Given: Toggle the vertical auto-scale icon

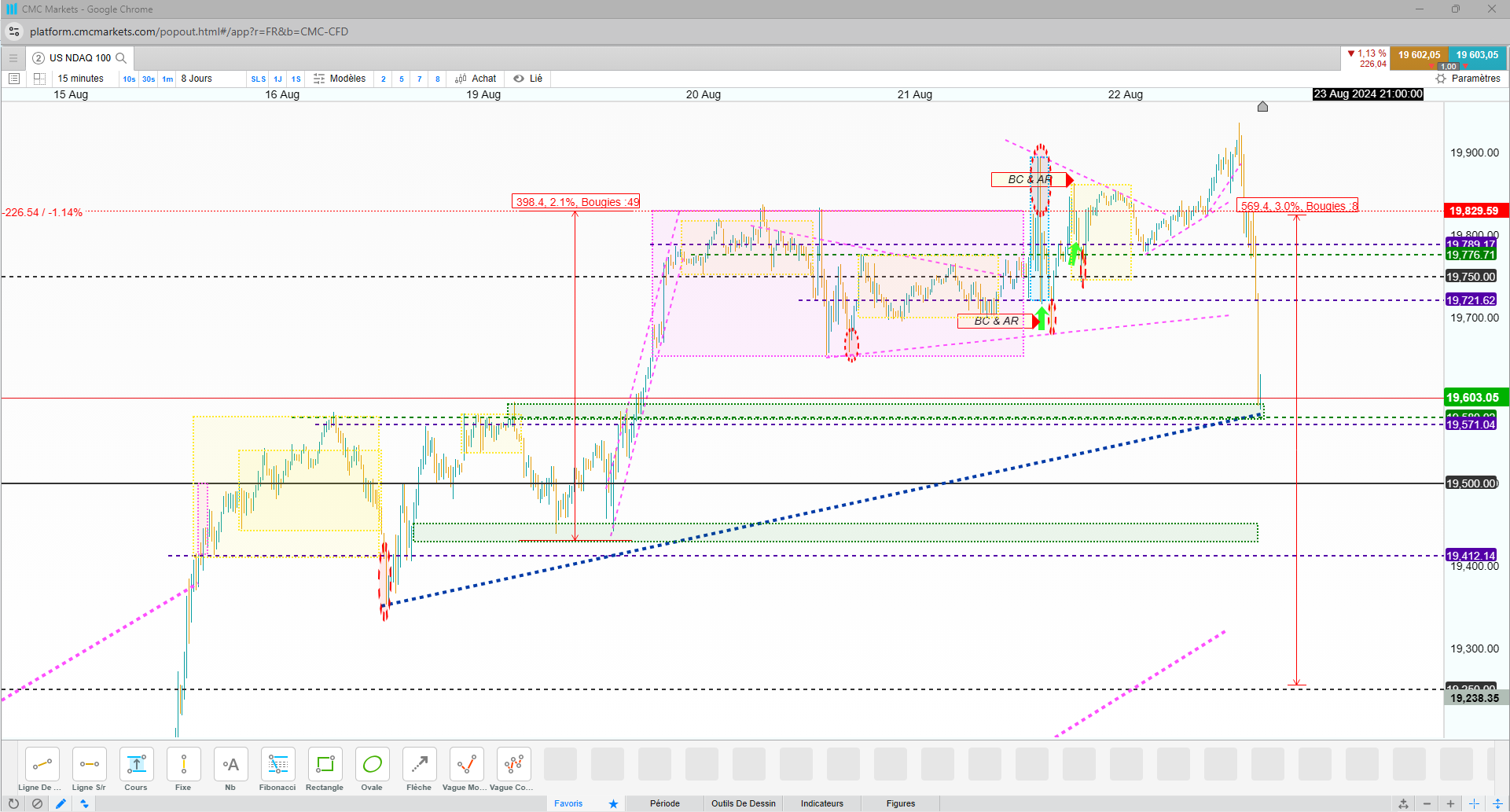Looking at the screenshot, I should click(1497, 803).
